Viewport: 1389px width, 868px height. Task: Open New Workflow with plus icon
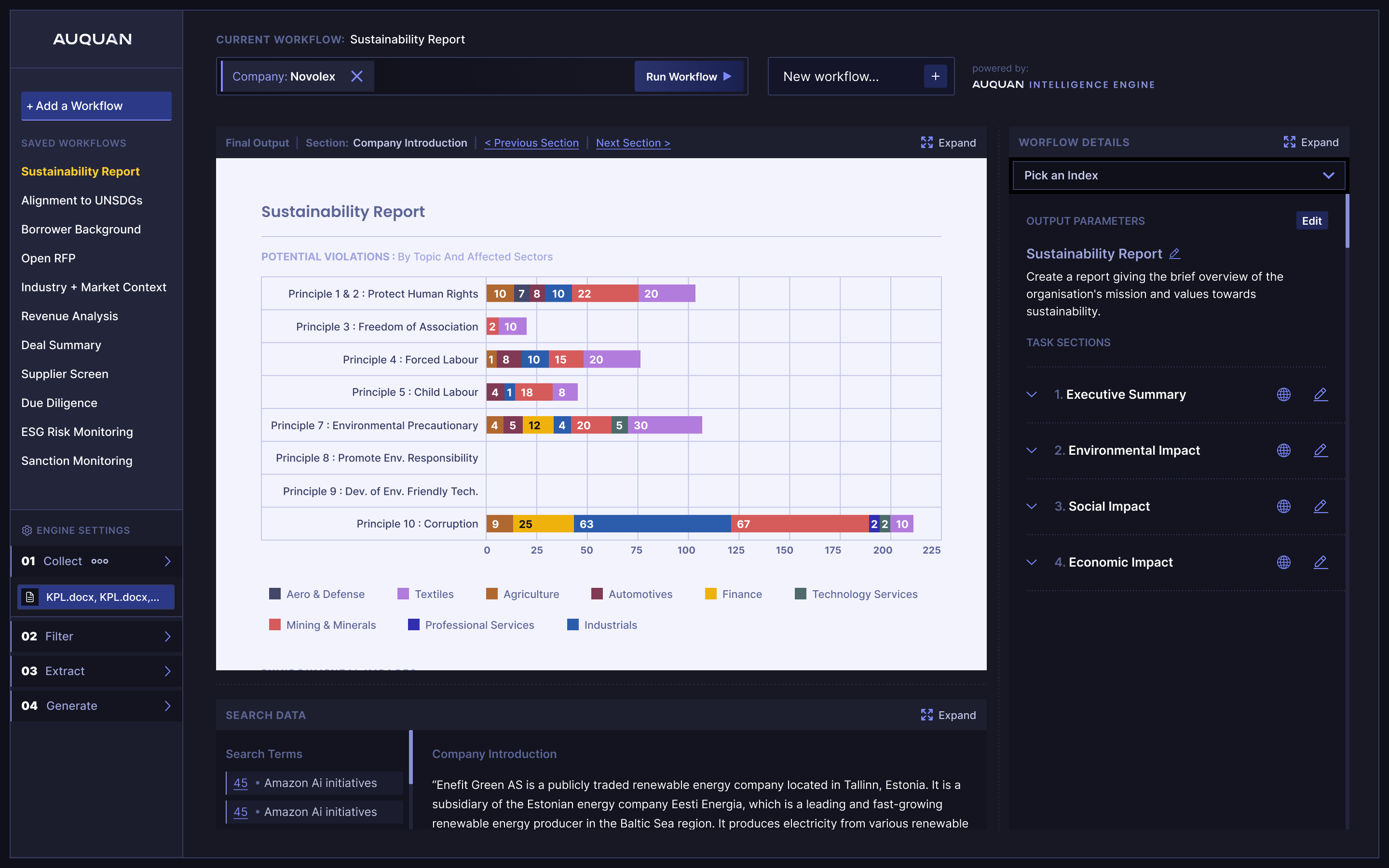point(934,76)
